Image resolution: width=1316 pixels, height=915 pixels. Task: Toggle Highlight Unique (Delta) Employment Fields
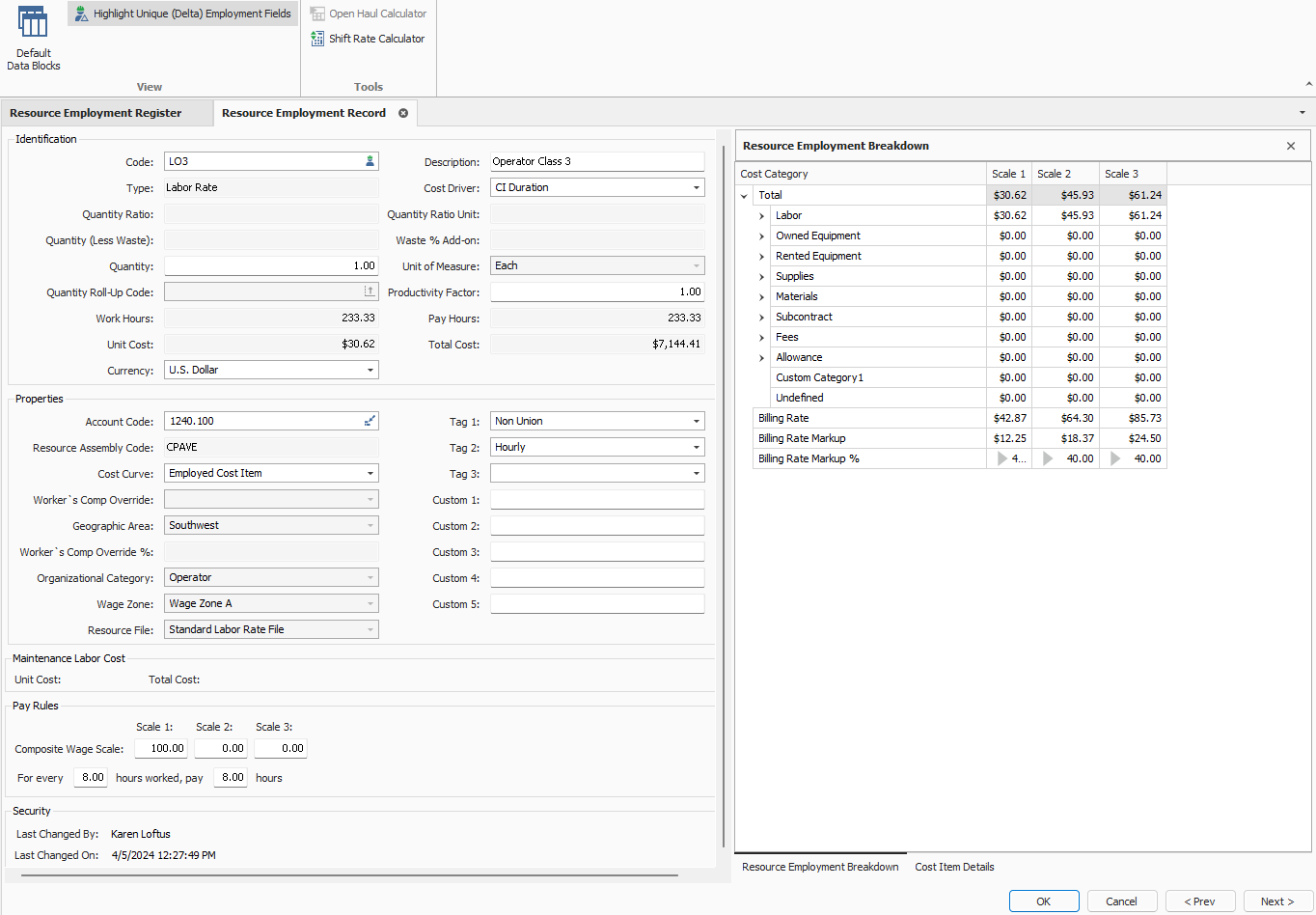pos(183,14)
